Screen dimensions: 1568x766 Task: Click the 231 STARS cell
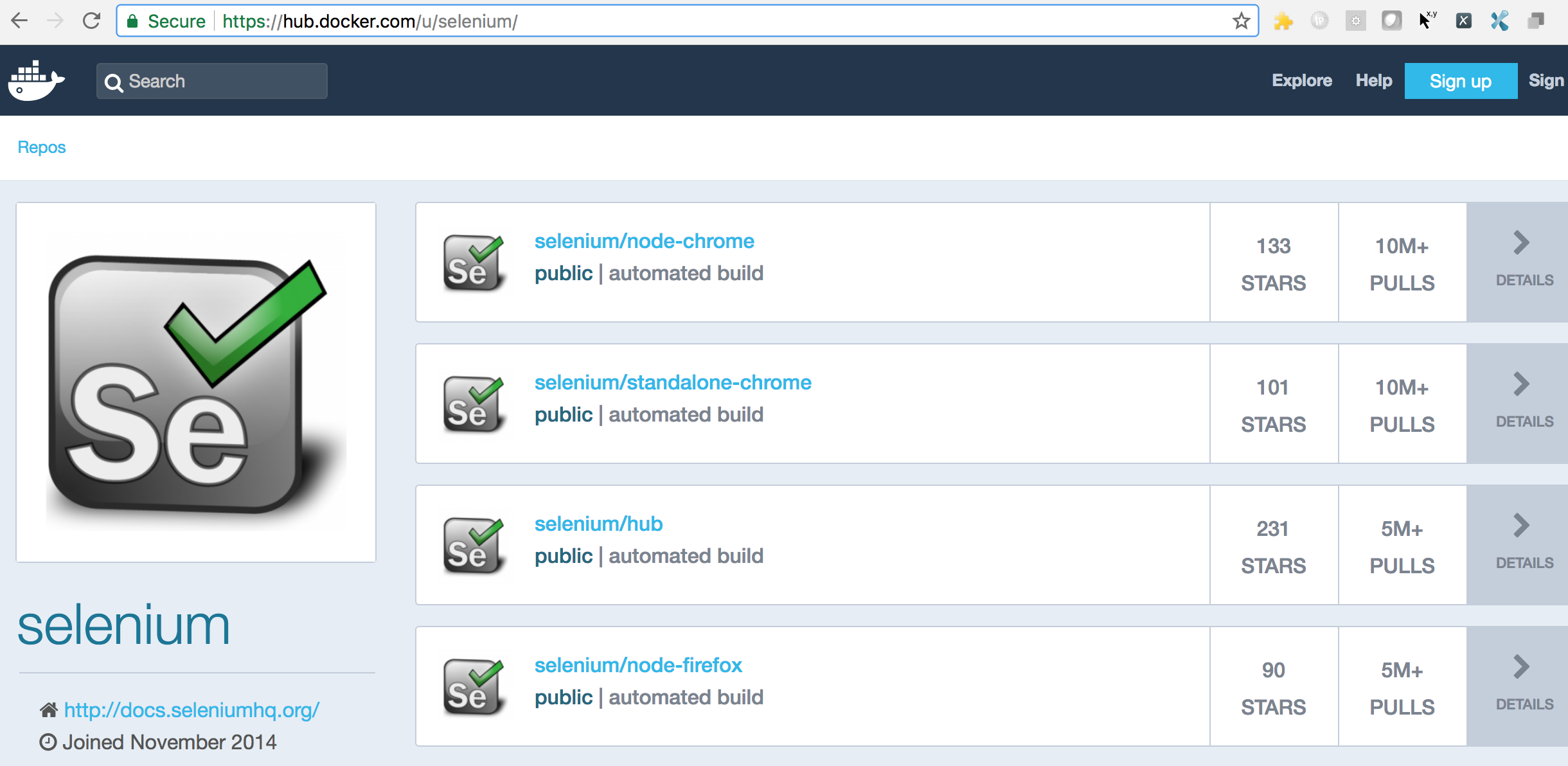1274,546
